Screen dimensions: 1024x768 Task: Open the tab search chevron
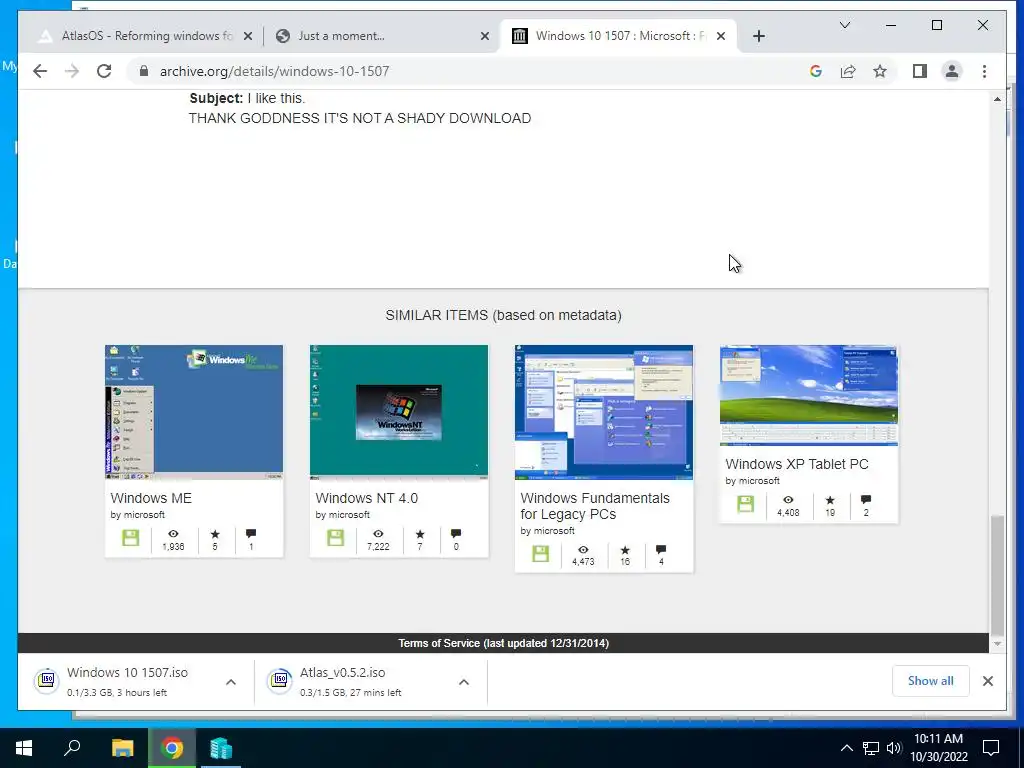(x=844, y=25)
